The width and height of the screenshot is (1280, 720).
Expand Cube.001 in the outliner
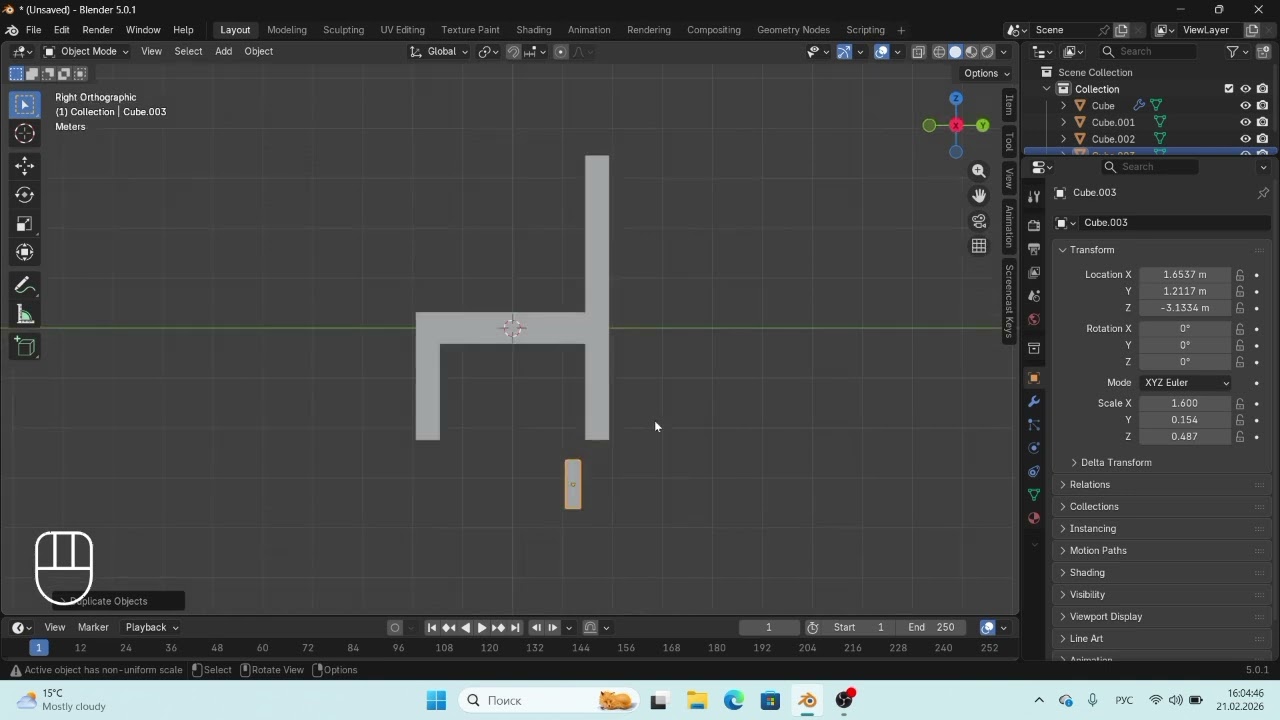coord(1064,123)
